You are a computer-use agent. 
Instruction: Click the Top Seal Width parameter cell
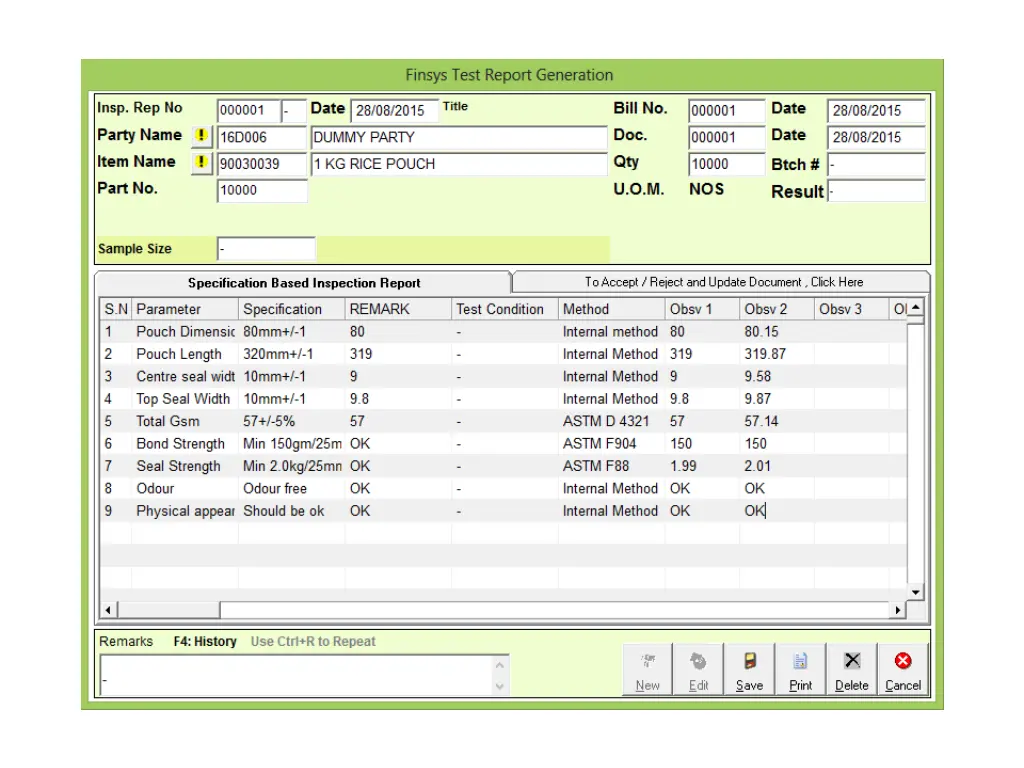[x=185, y=399]
